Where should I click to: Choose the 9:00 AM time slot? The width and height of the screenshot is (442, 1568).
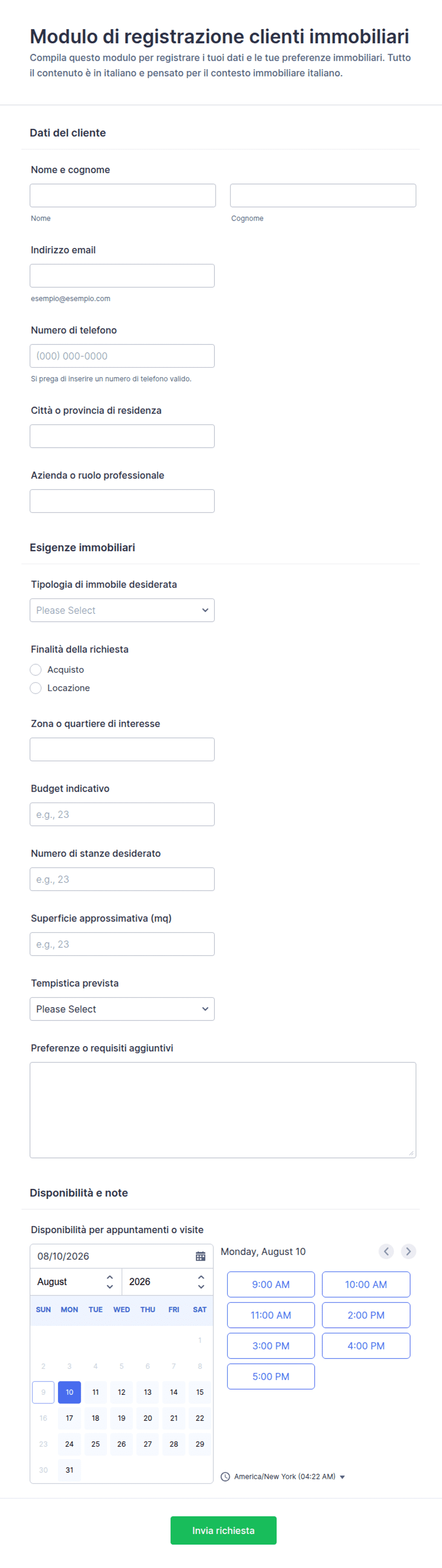click(271, 1284)
